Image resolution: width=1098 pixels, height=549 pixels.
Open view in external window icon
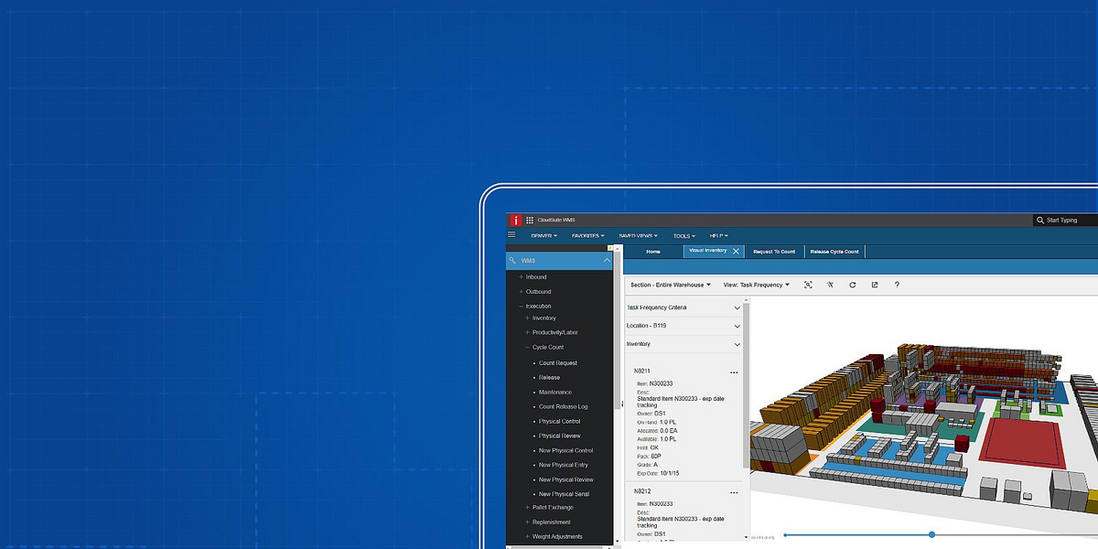[875, 285]
